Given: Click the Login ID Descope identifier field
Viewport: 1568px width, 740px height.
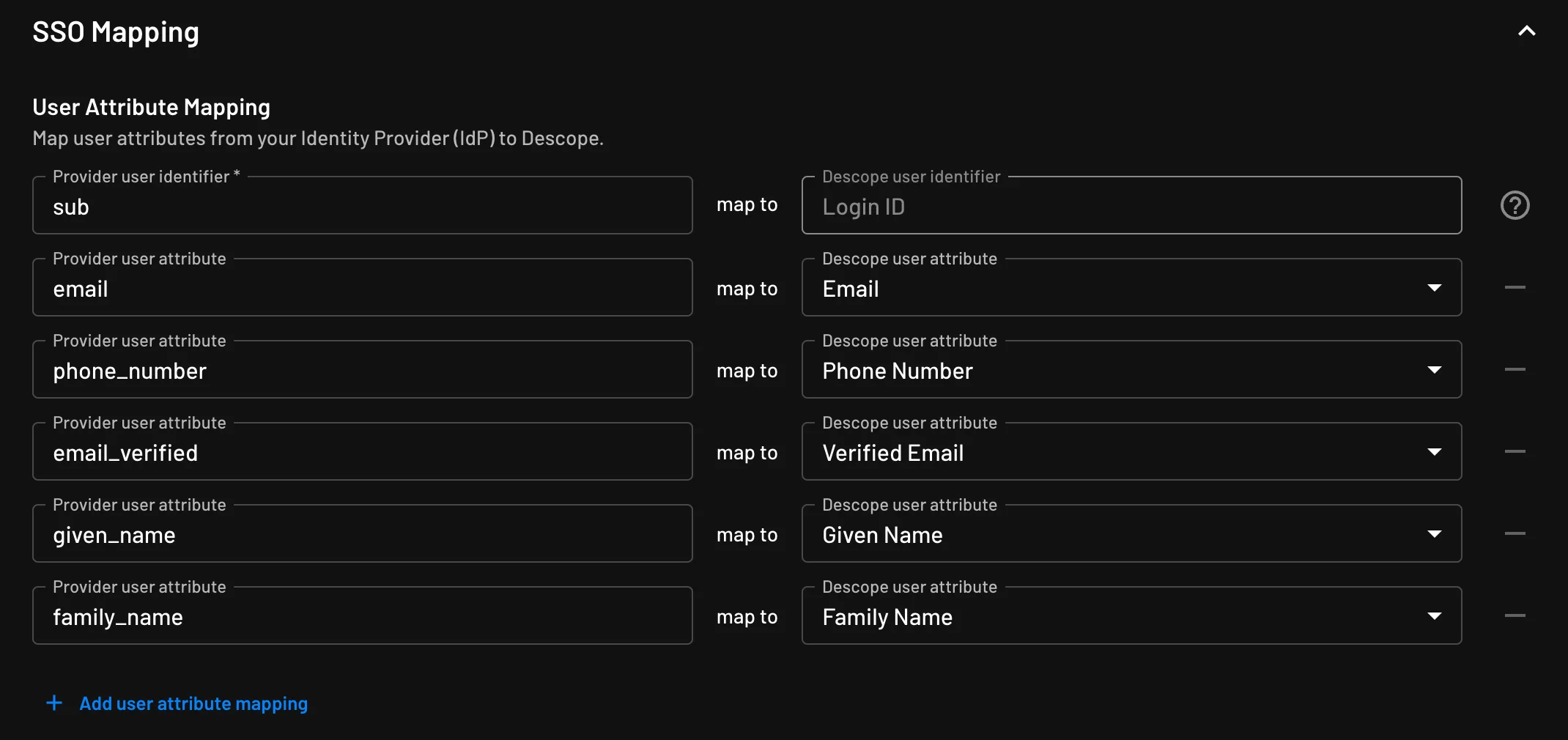Looking at the screenshot, I should pos(1131,206).
